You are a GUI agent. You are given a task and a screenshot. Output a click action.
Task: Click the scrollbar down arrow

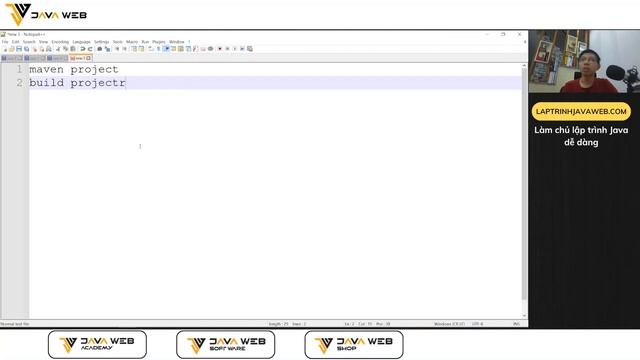(524, 316)
